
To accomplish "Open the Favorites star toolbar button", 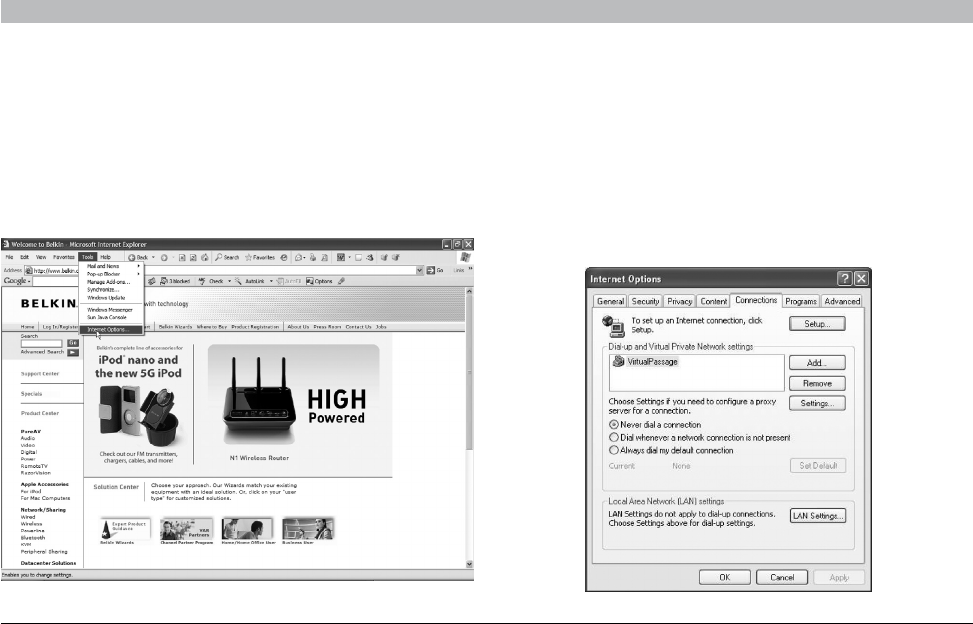I will pos(260,257).
